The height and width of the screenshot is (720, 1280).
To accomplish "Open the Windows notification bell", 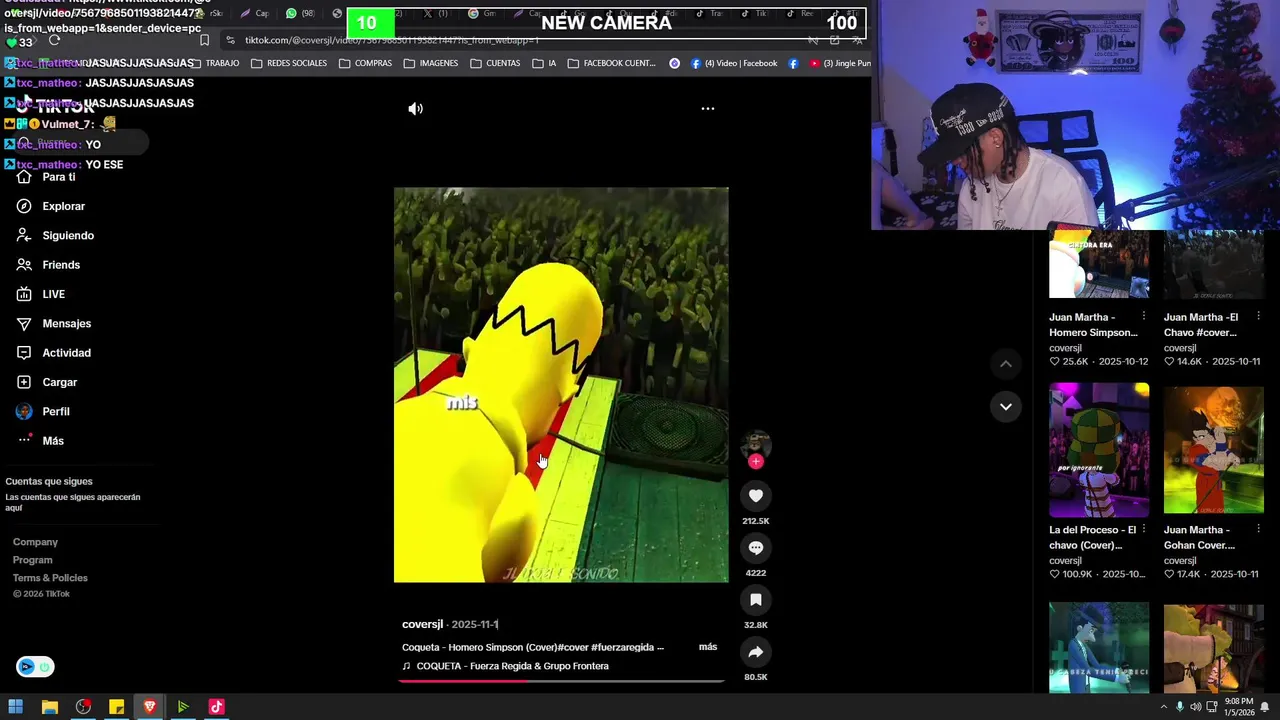I will point(1265,707).
